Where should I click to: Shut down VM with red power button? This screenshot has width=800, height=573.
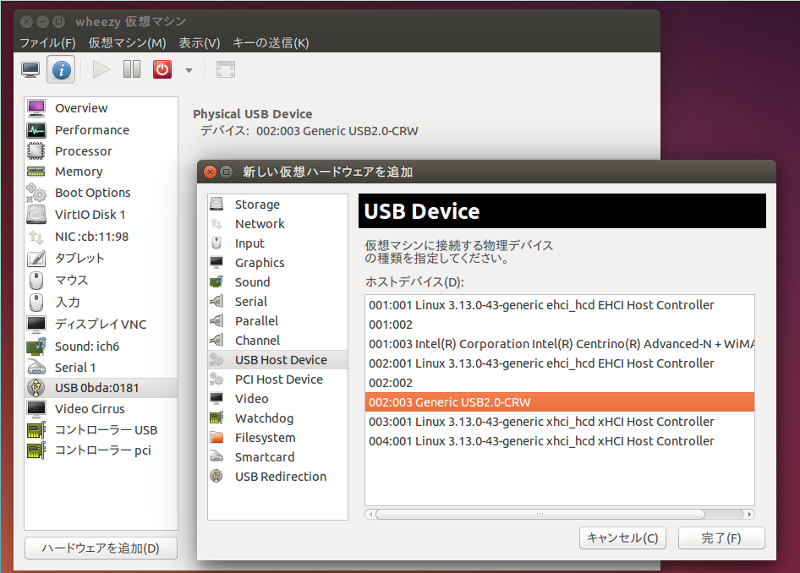click(x=162, y=69)
